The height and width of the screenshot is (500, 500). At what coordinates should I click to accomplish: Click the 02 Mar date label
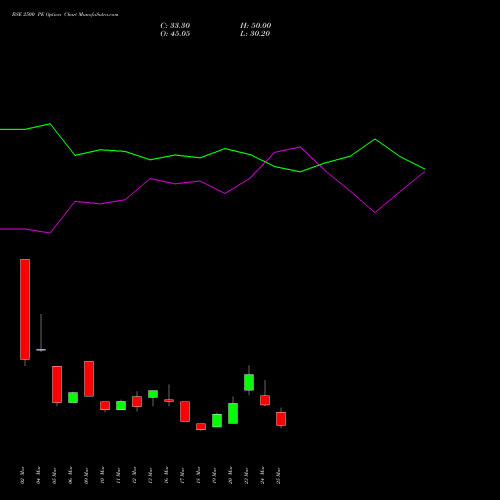tap(22, 475)
